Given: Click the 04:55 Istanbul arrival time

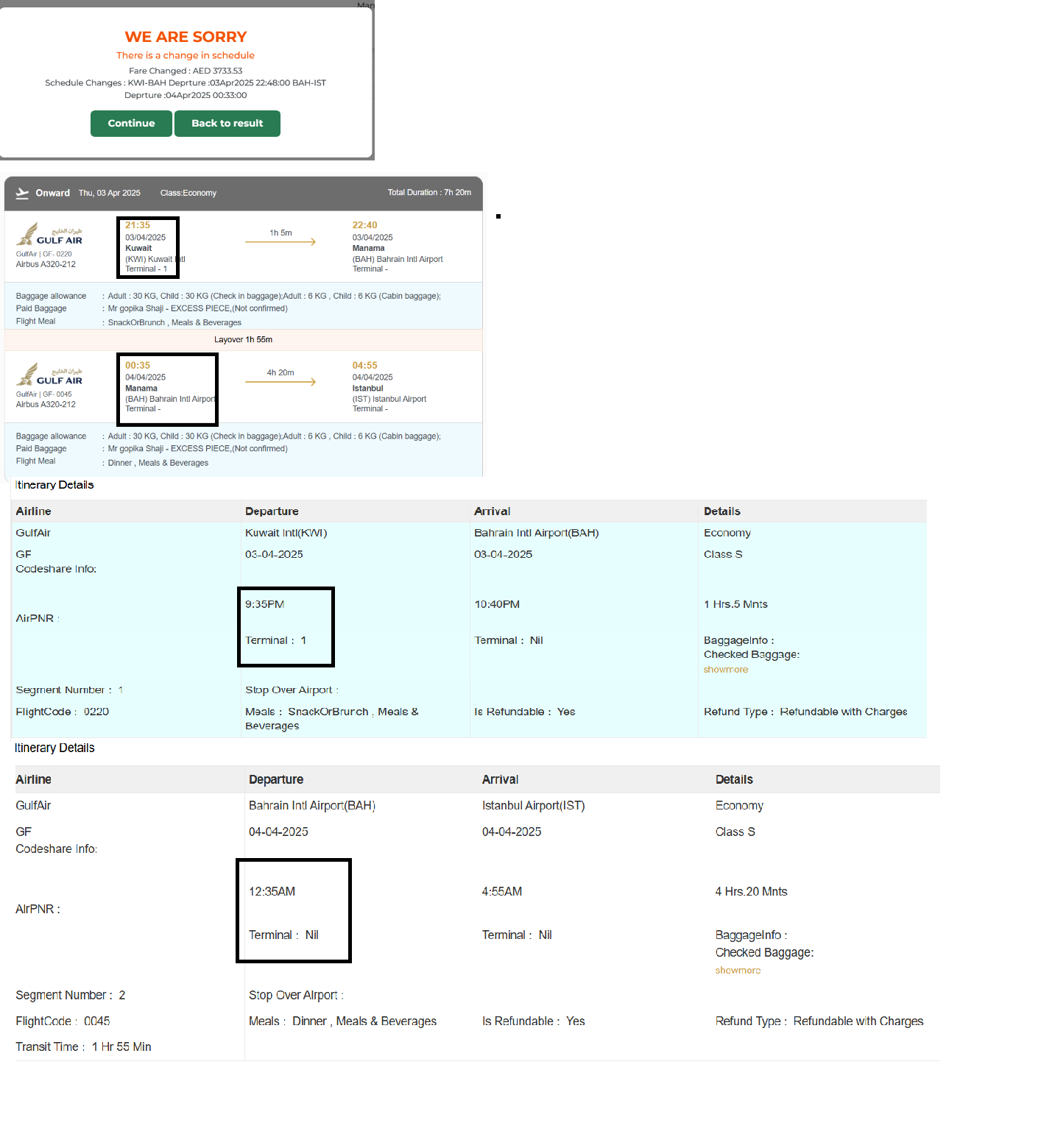Looking at the screenshot, I should (364, 365).
